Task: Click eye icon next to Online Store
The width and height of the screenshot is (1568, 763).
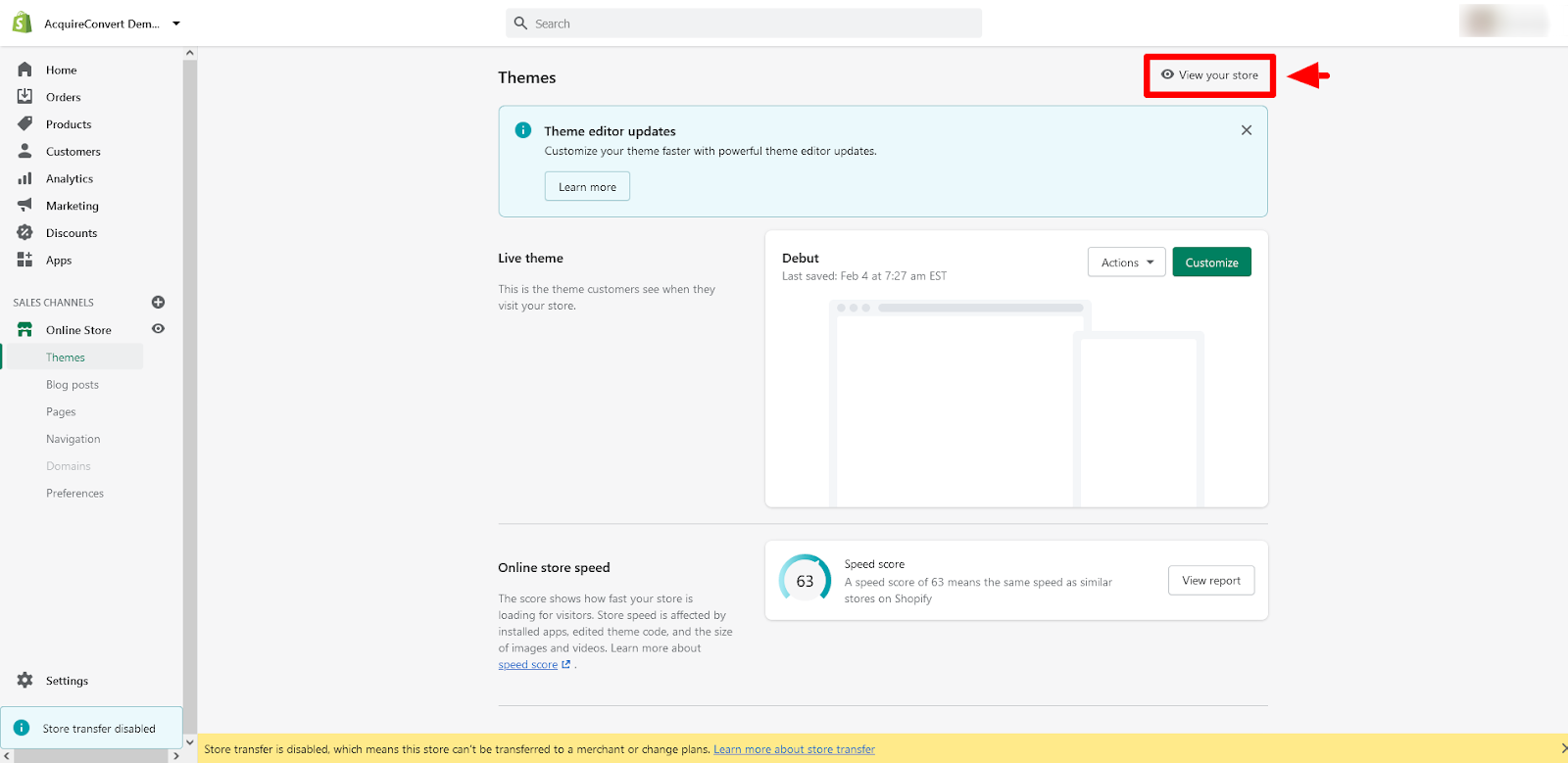Action: [158, 329]
